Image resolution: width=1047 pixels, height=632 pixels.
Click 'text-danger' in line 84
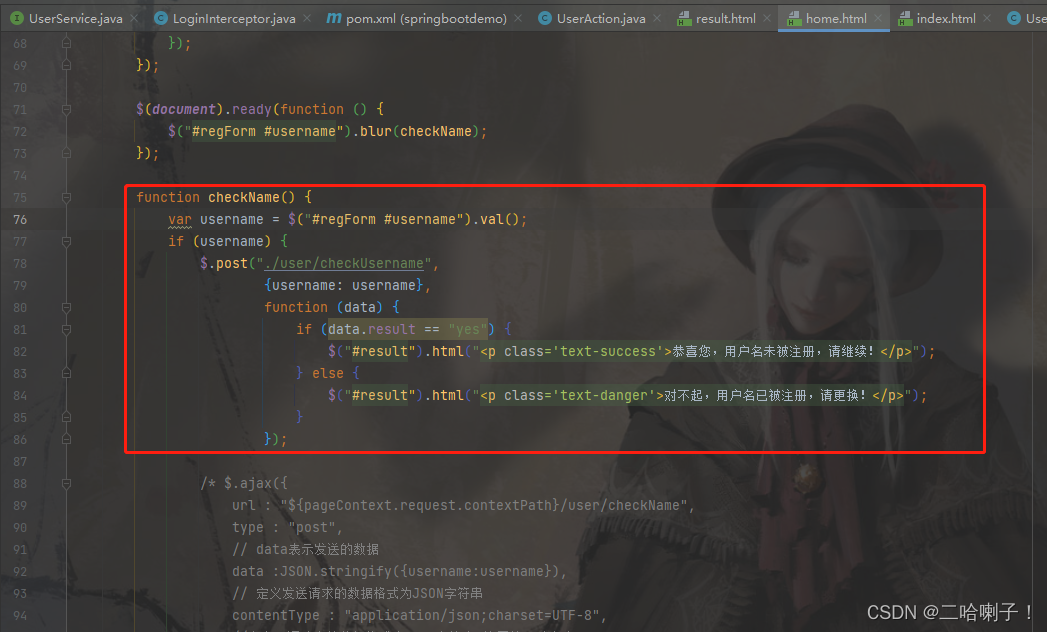(x=604, y=396)
